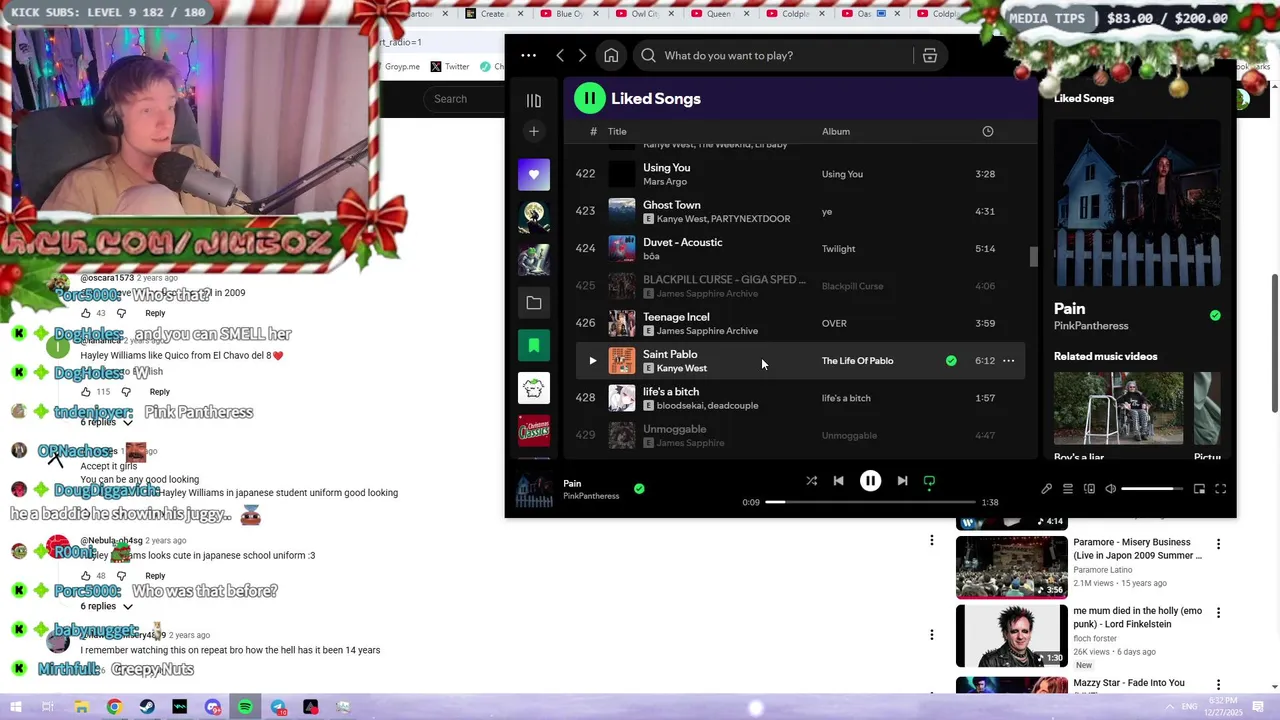Open the Lord Finkelstein emo punk video
Viewport: 1280px width, 720px height.
coord(1012,635)
